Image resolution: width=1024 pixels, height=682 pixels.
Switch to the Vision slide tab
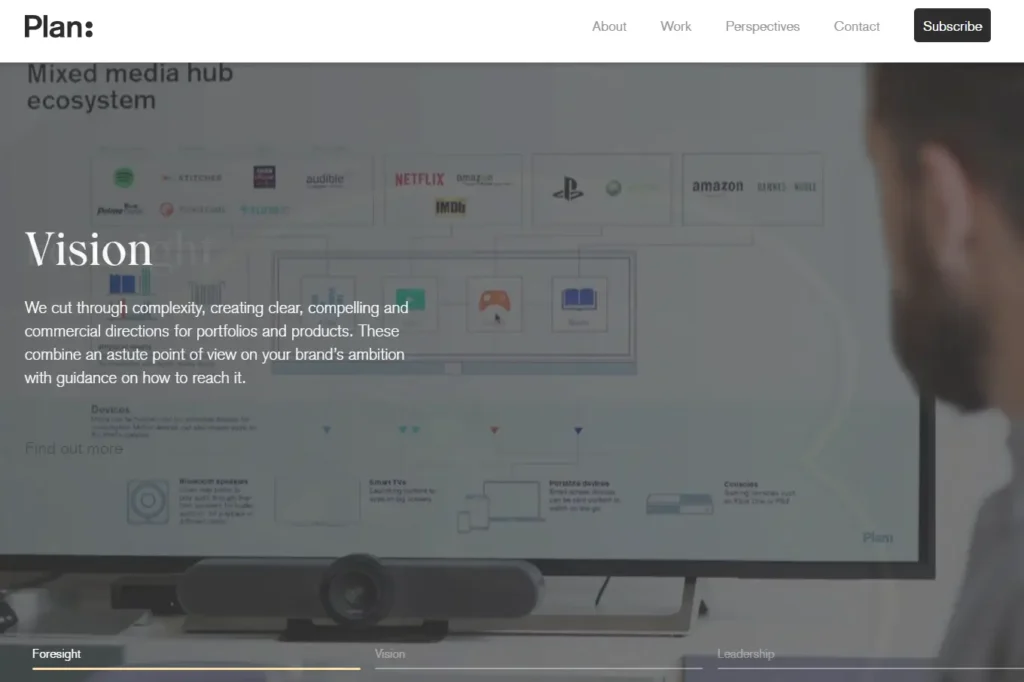pos(390,654)
